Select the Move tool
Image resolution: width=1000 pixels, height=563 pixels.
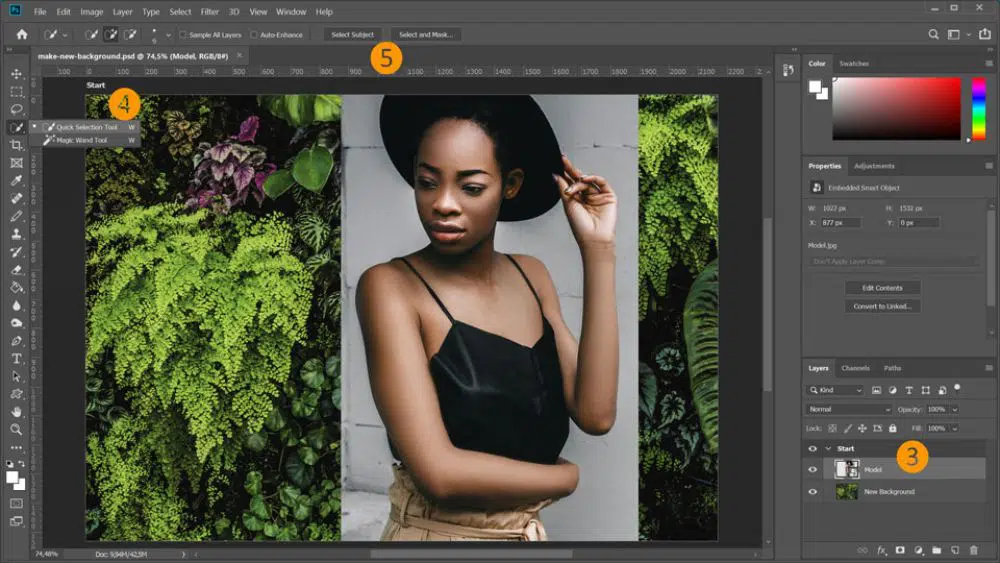(16, 74)
